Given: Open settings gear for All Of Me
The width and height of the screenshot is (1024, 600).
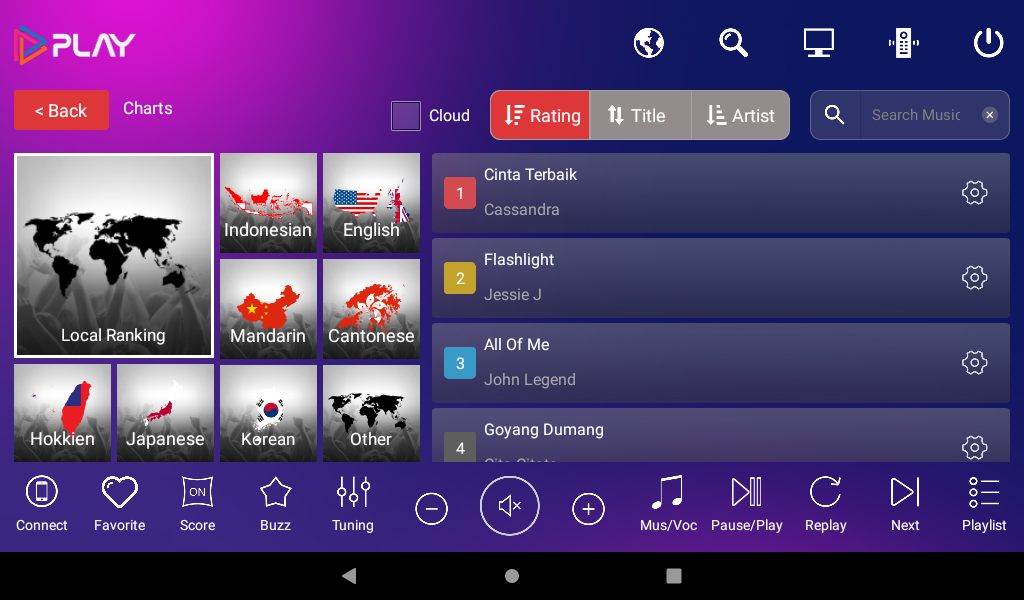Looking at the screenshot, I should (x=974, y=362).
